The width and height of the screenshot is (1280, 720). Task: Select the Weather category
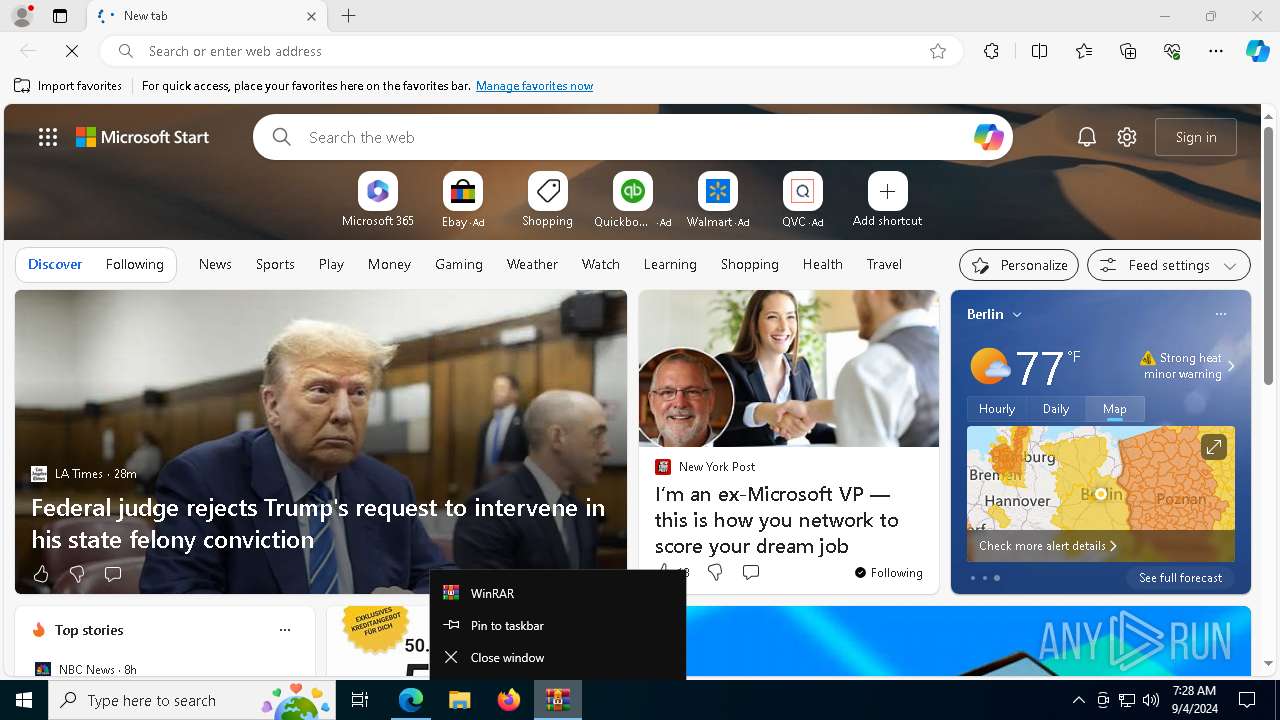click(532, 264)
